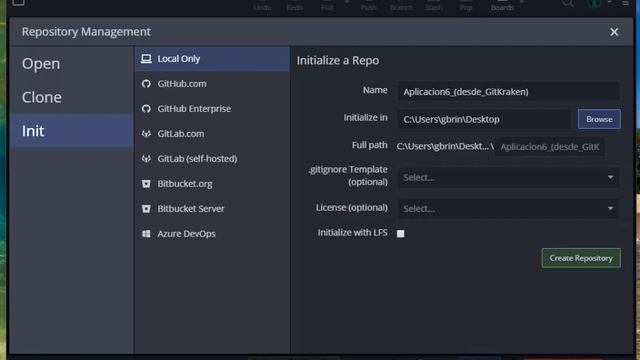
Task: Click the Pop toolbar button
Action: click(466, 5)
